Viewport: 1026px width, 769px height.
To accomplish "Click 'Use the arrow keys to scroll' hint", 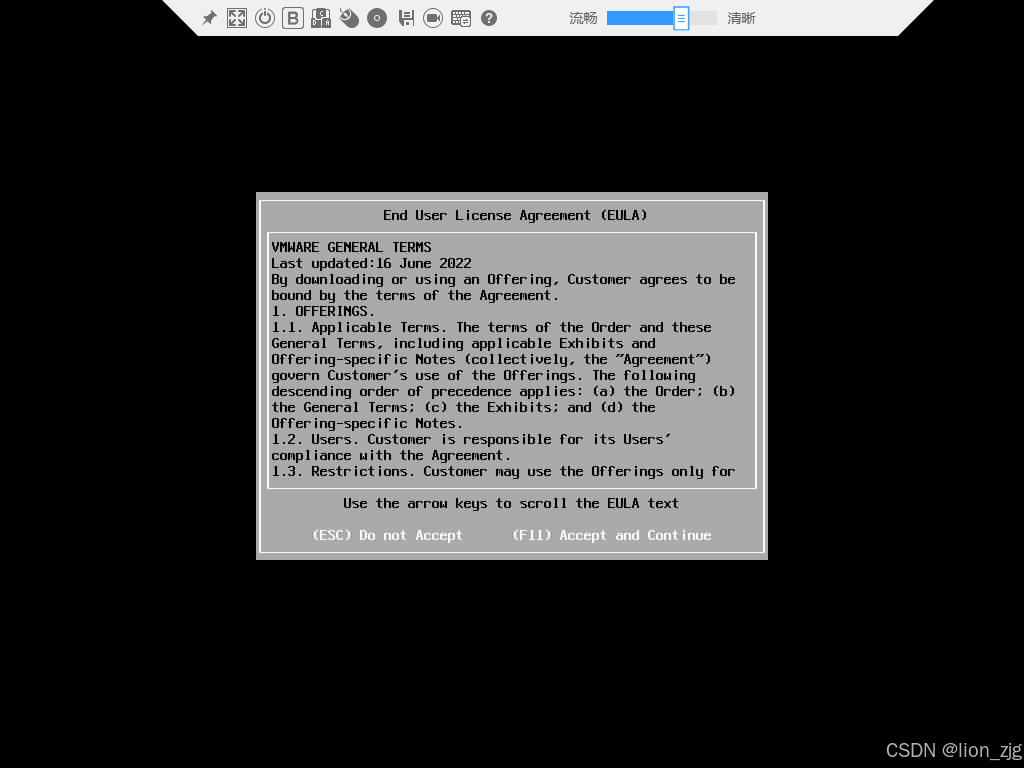I will 511,503.
